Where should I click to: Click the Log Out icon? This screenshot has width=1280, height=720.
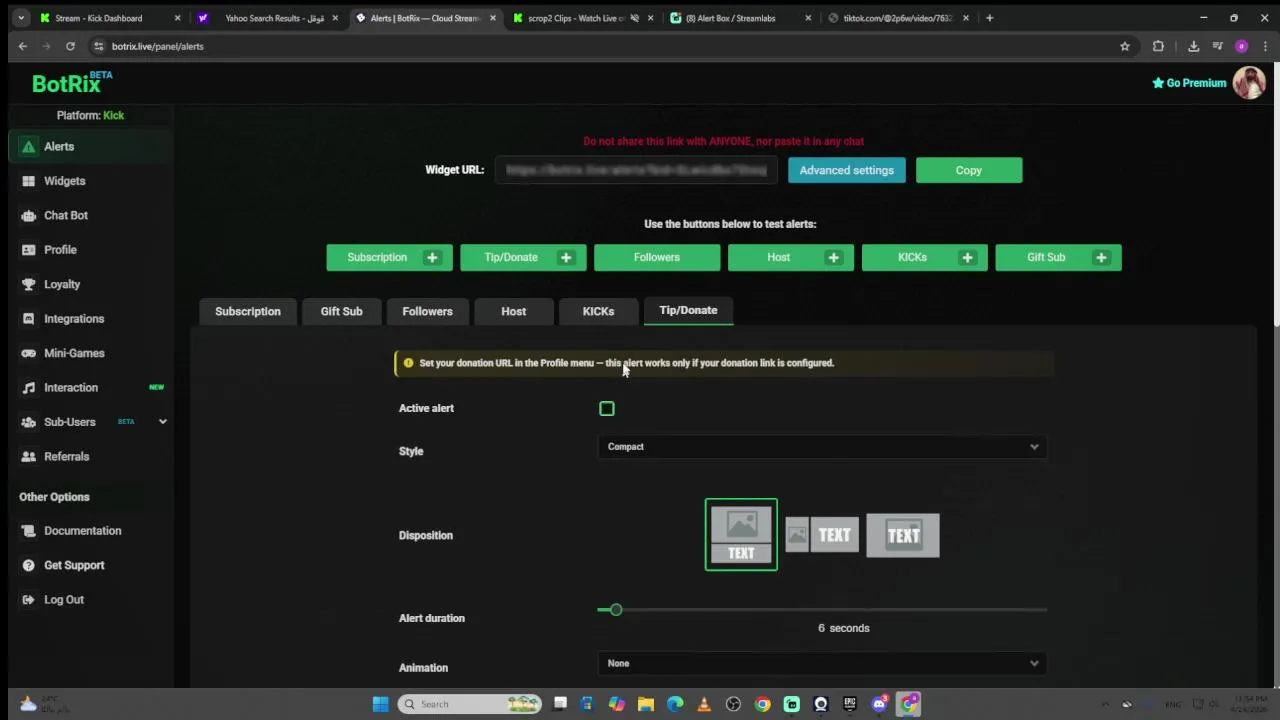[x=28, y=600]
